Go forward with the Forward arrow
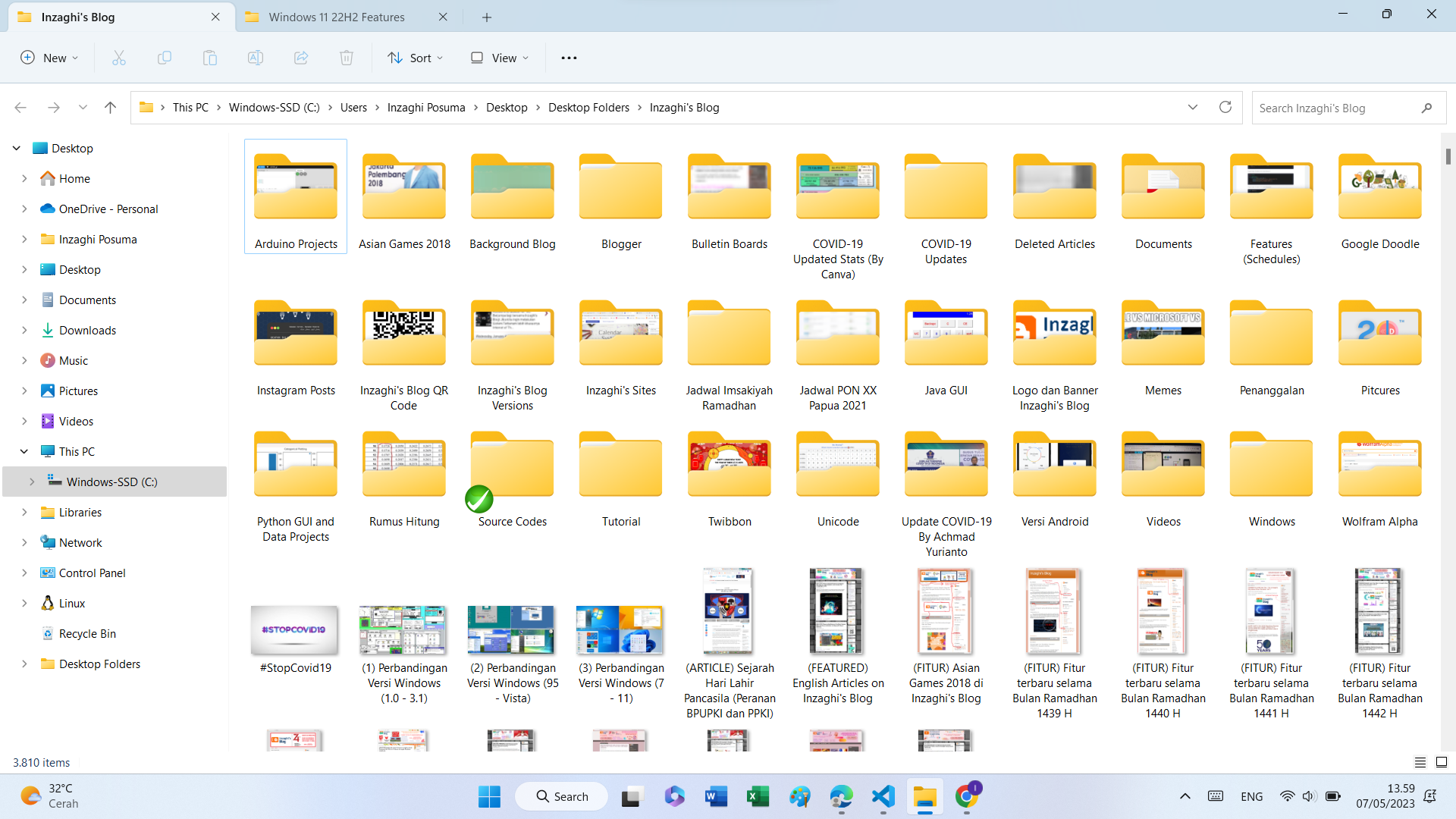 tap(54, 108)
